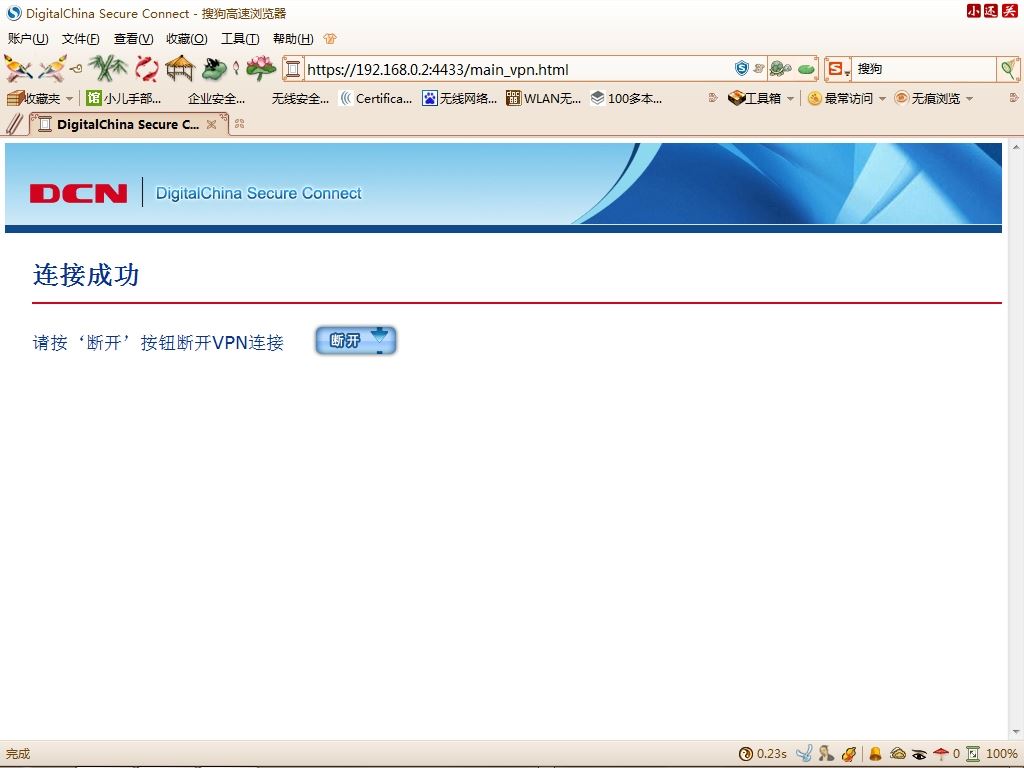The height and width of the screenshot is (768, 1024).
Task: Click the scroll down arrow of the page scrollbar
Action: [x=1016, y=733]
